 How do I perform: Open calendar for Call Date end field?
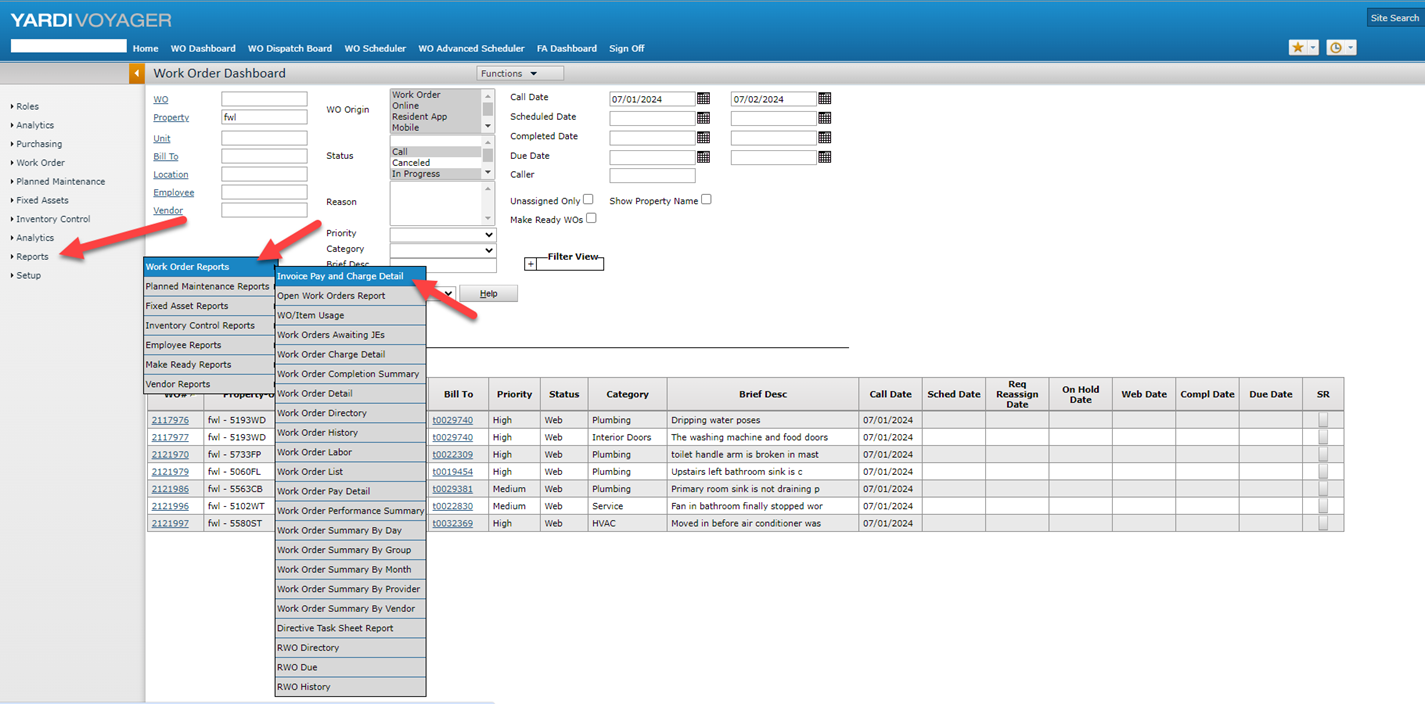coord(825,99)
